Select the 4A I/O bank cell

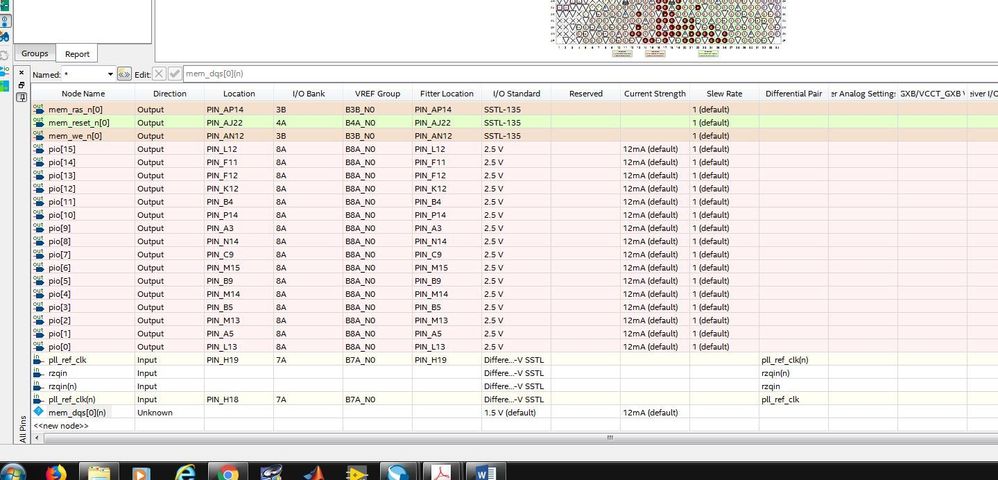pyautogui.click(x=308, y=123)
